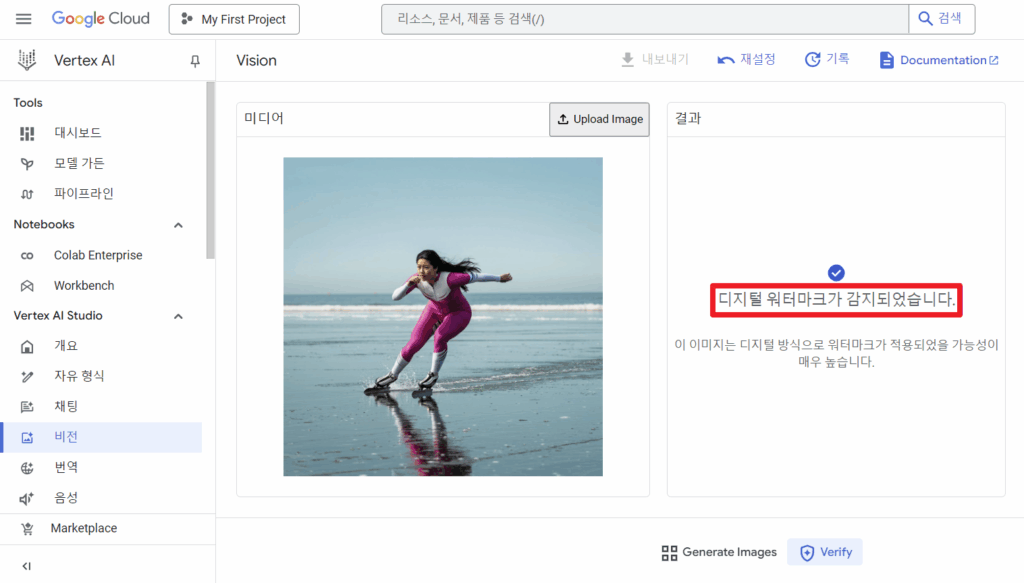This screenshot has width=1024, height=583.
Task: Click the 검색 search button
Action: [x=941, y=19]
